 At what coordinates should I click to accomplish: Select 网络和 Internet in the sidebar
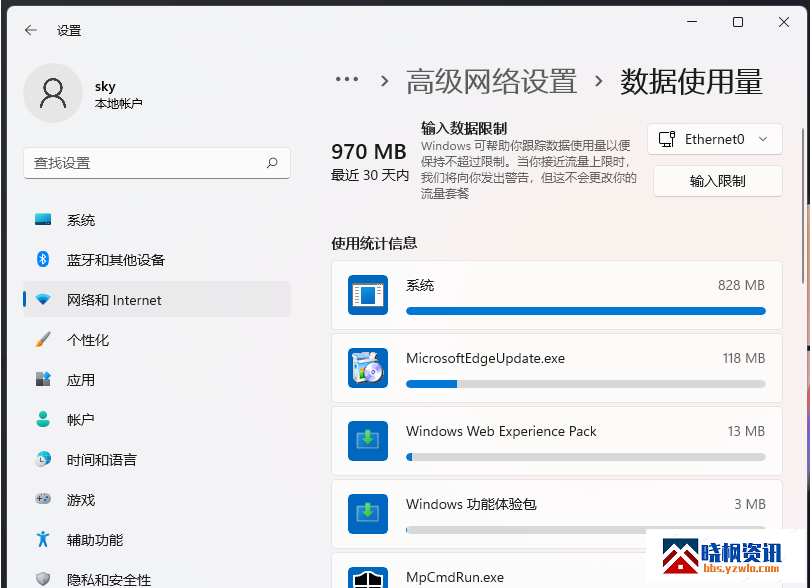(157, 300)
